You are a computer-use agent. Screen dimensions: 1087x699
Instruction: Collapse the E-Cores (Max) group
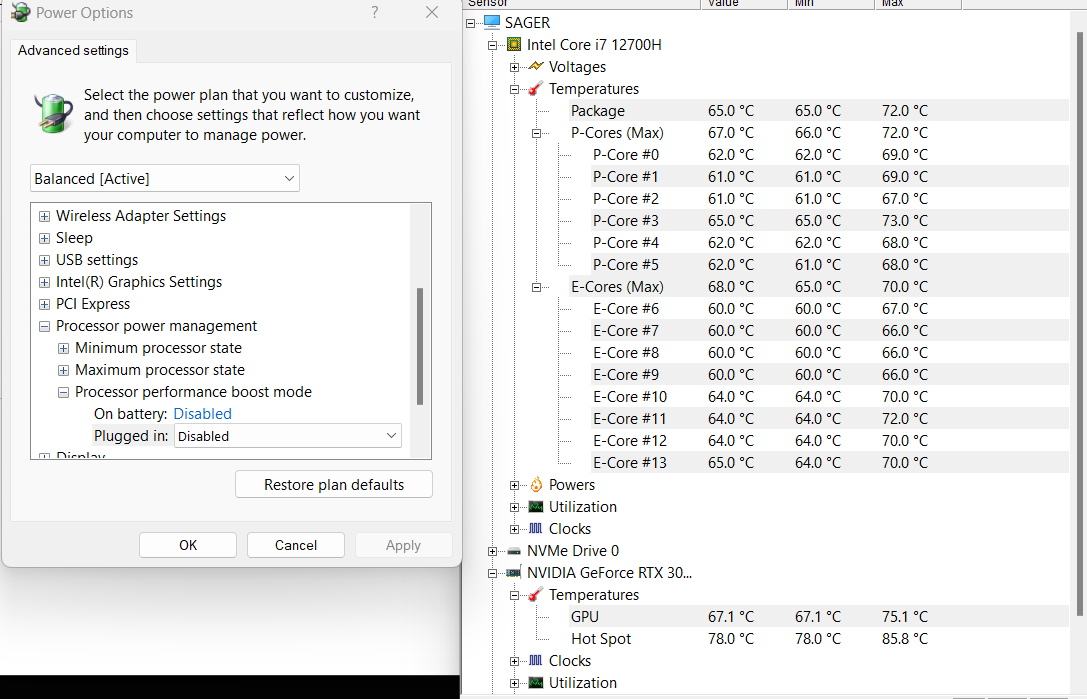pyautogui.click(x=537, y=287)
